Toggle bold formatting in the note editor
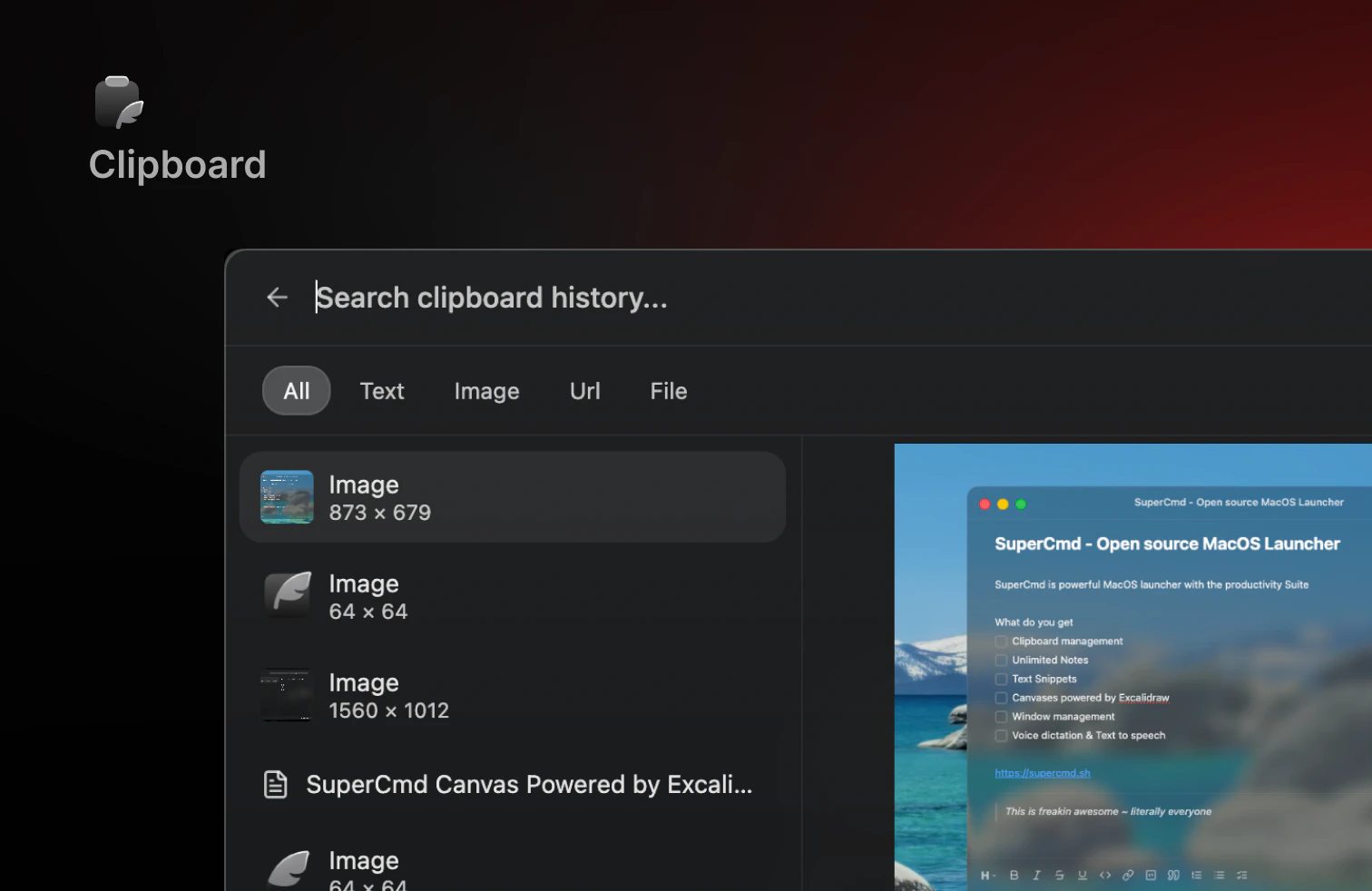Viewport: 1372px width, 891px height. point(1014,876)
